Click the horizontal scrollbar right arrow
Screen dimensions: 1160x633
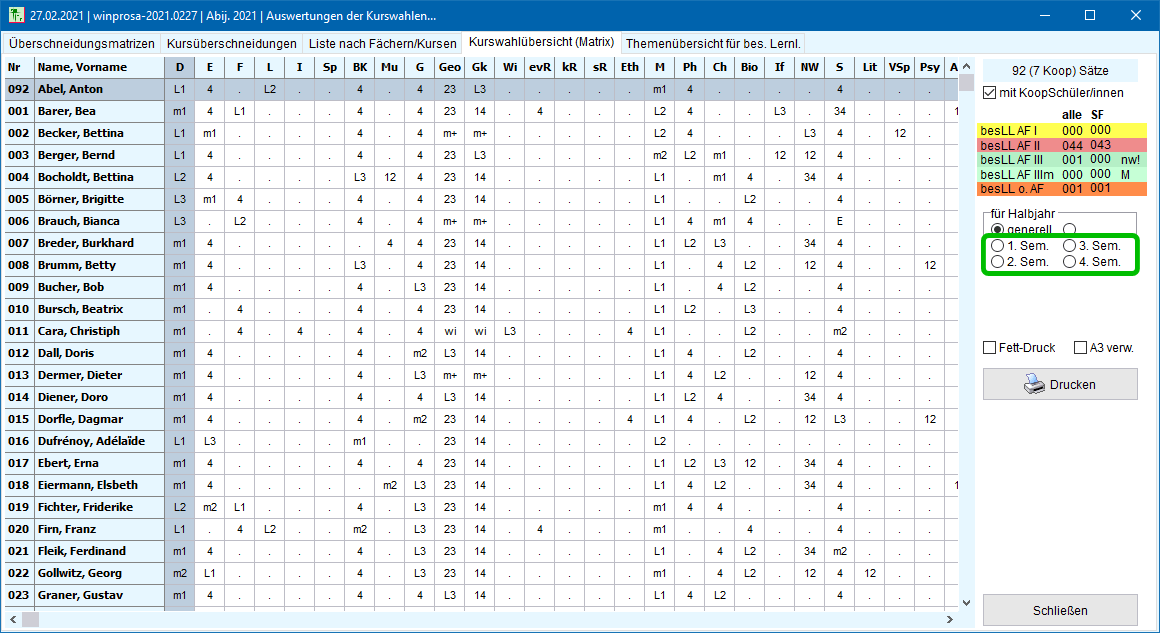tap(950, 619)
